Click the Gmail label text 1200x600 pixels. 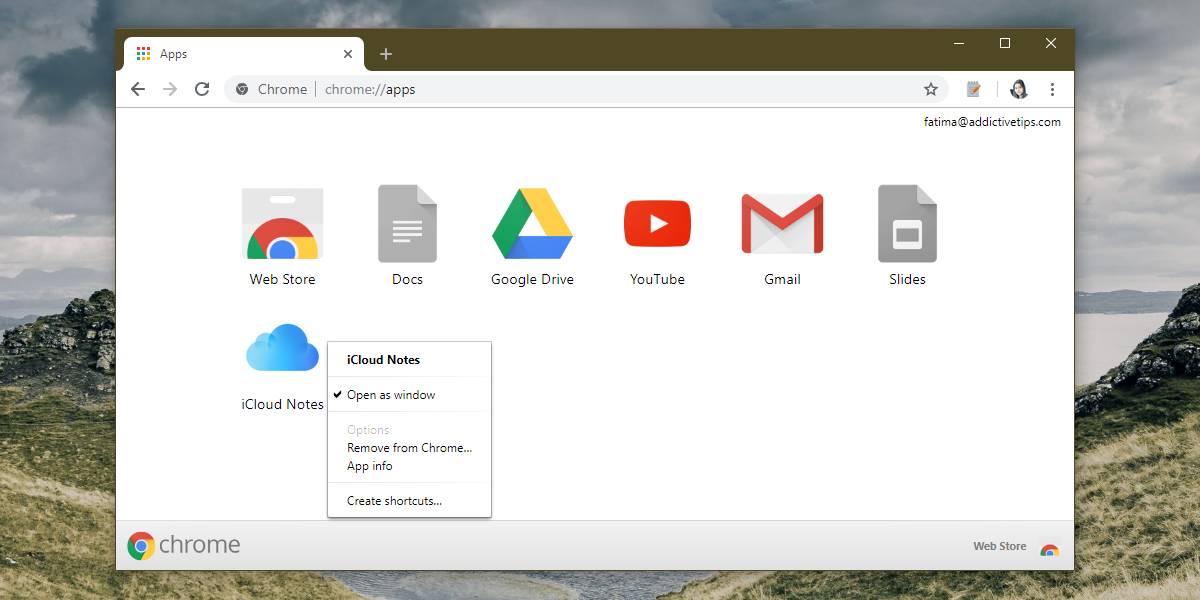782,279
